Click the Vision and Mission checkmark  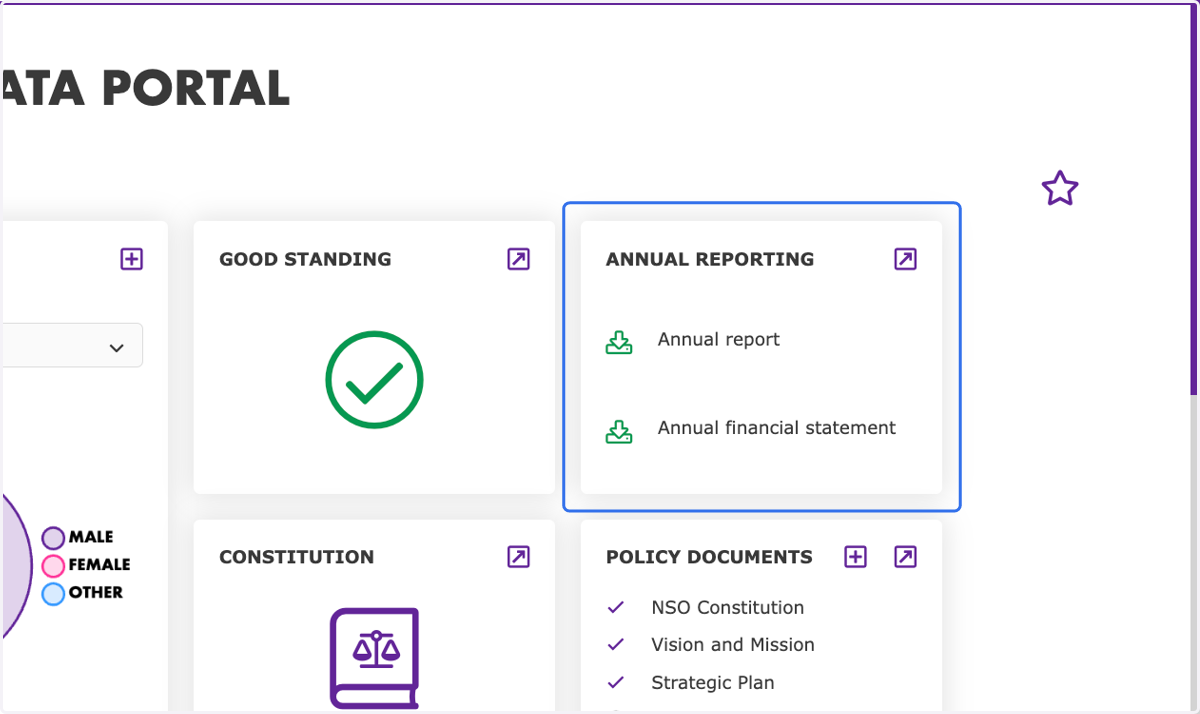coord(616,645)
